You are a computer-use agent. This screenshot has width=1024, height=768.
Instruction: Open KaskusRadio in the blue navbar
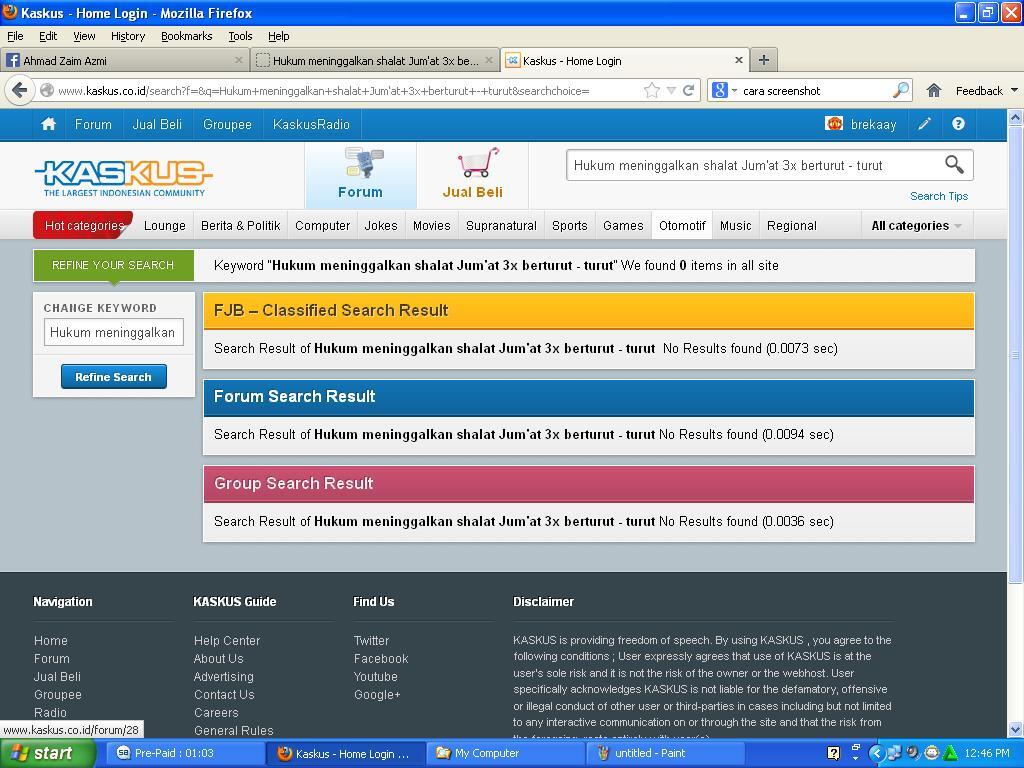click(x=312, y=124)
